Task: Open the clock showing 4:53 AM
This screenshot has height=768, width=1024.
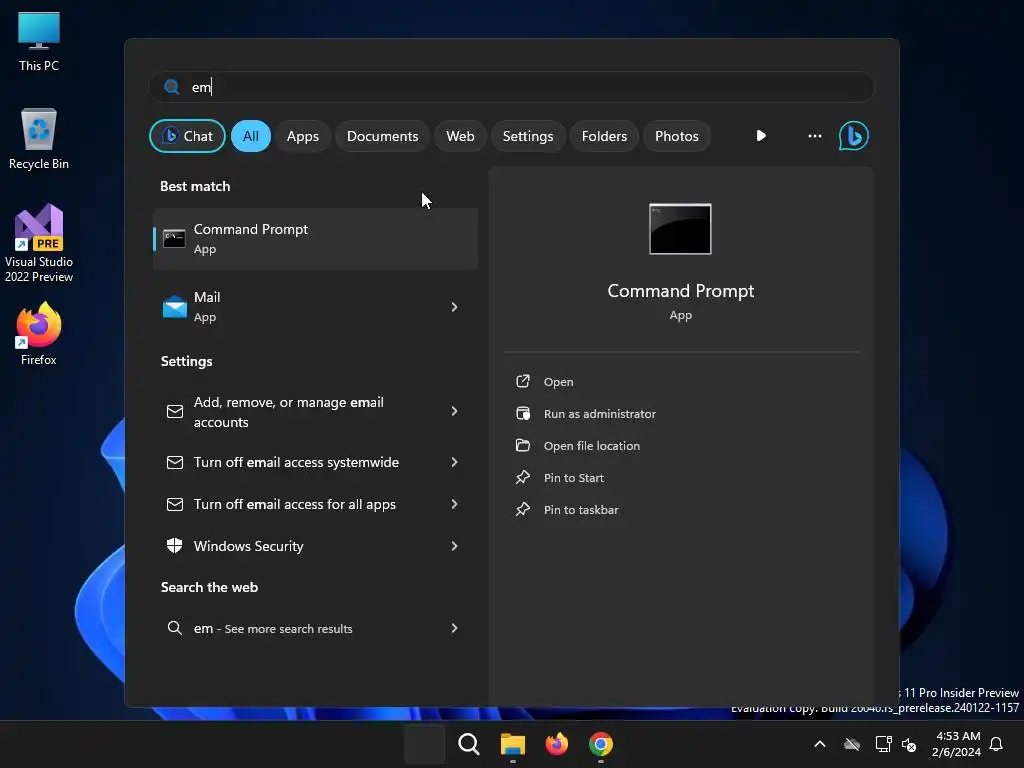Action: point(956,744)
